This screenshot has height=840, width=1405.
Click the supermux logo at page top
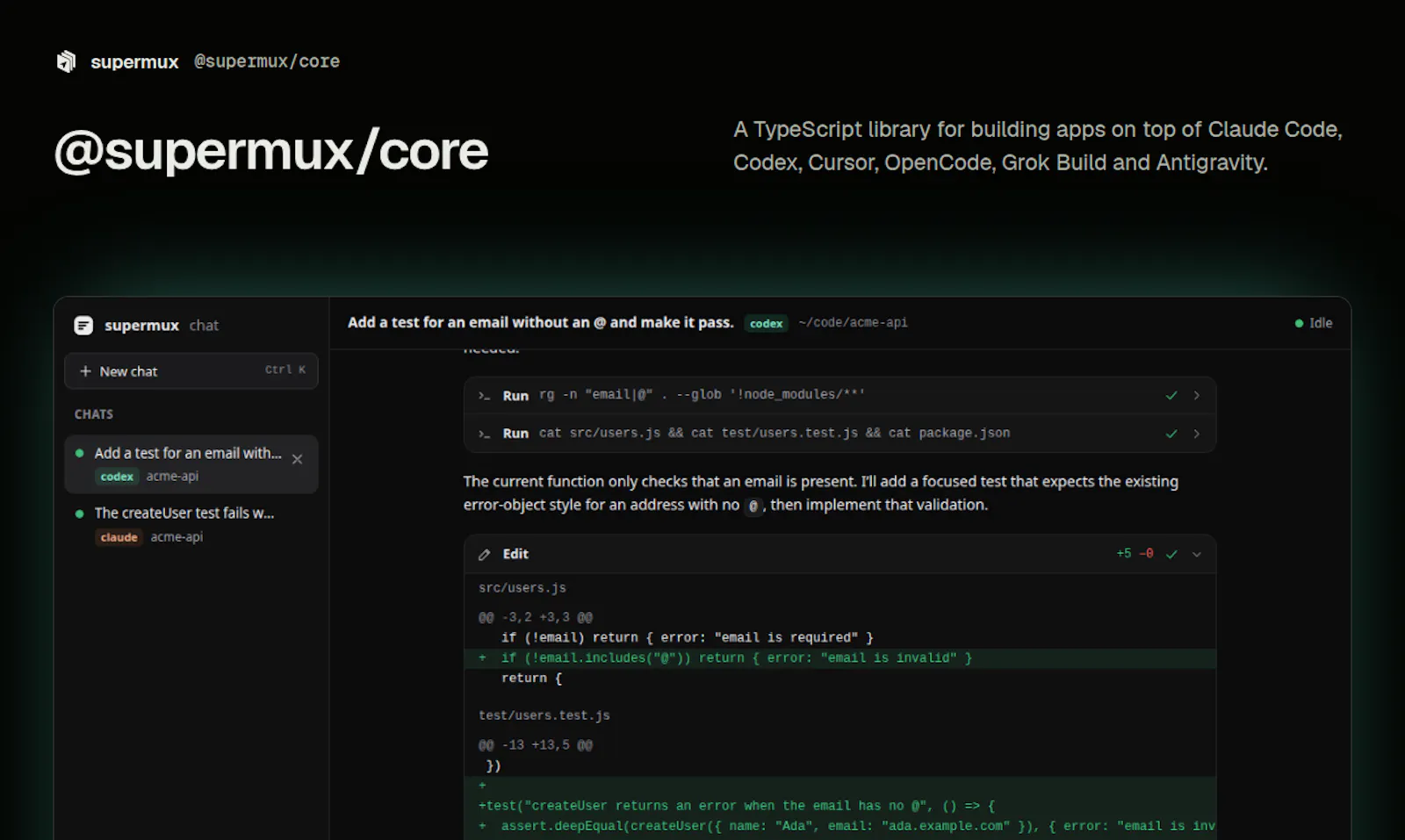(66, 61)
